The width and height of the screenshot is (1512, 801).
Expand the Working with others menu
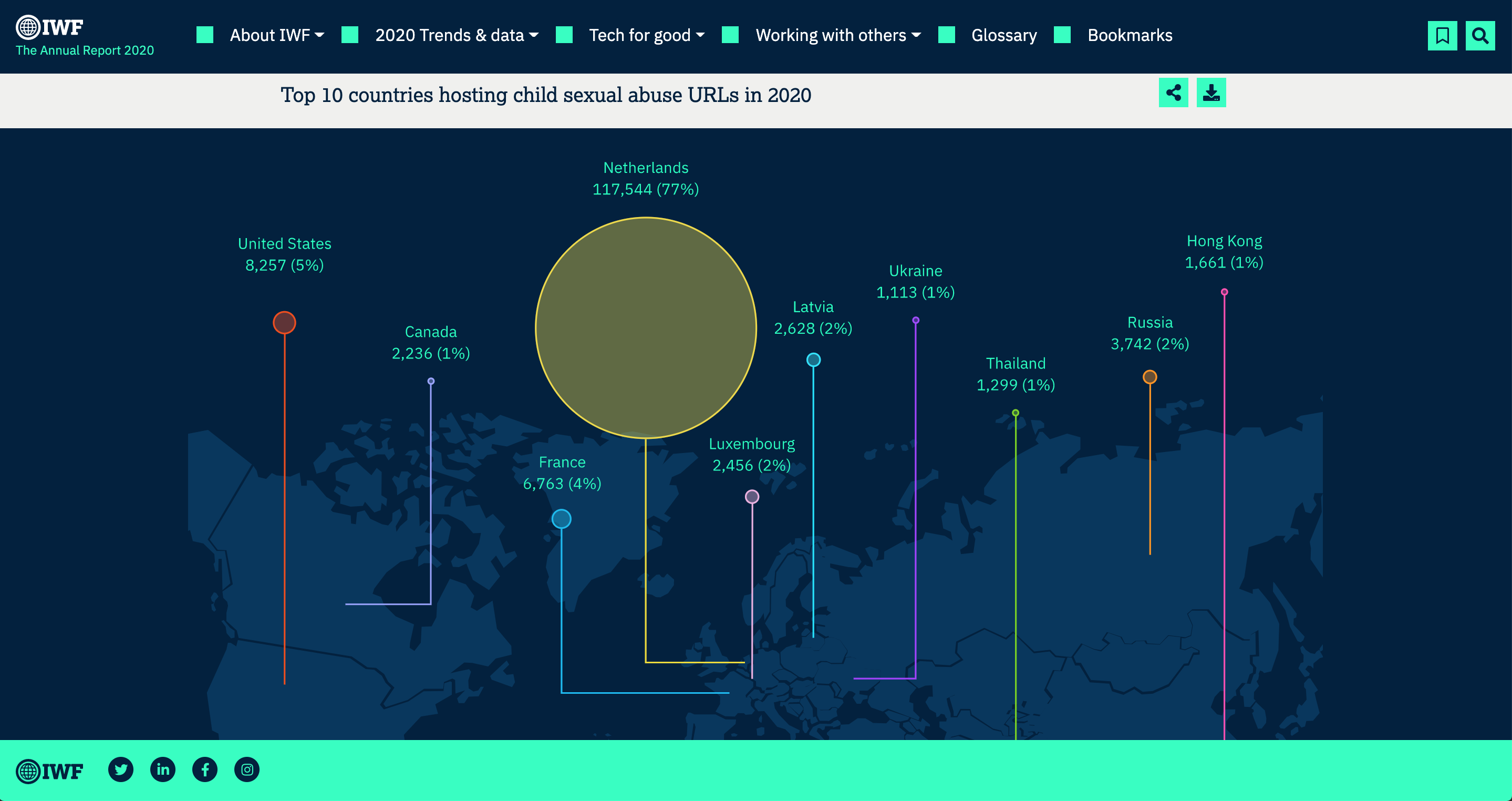point(837,35)
